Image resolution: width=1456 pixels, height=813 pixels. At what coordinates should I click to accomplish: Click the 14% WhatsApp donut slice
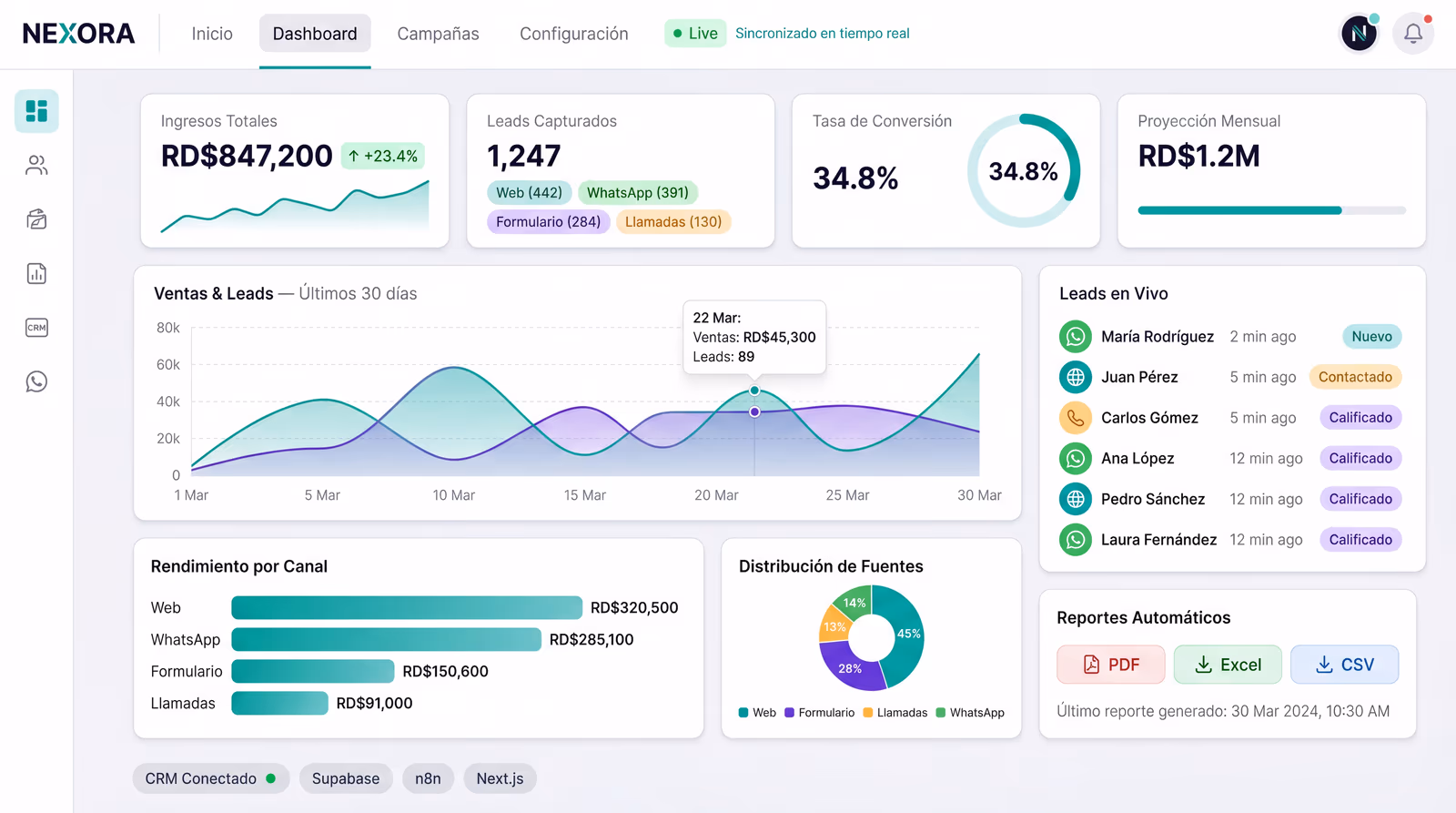[854, 602]
